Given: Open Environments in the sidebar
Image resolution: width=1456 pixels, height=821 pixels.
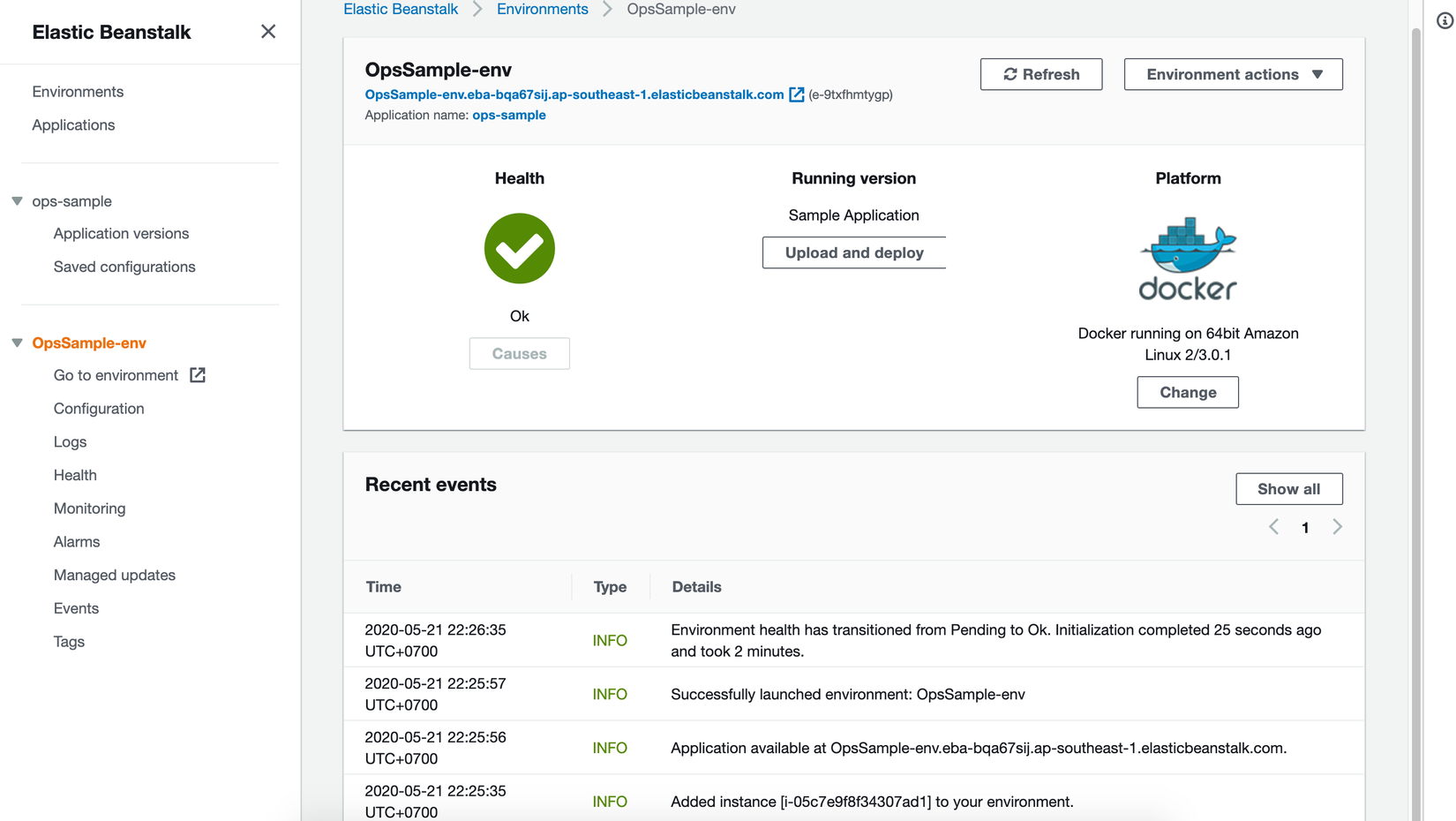Looking at the screenshot, I should [78, 92].
